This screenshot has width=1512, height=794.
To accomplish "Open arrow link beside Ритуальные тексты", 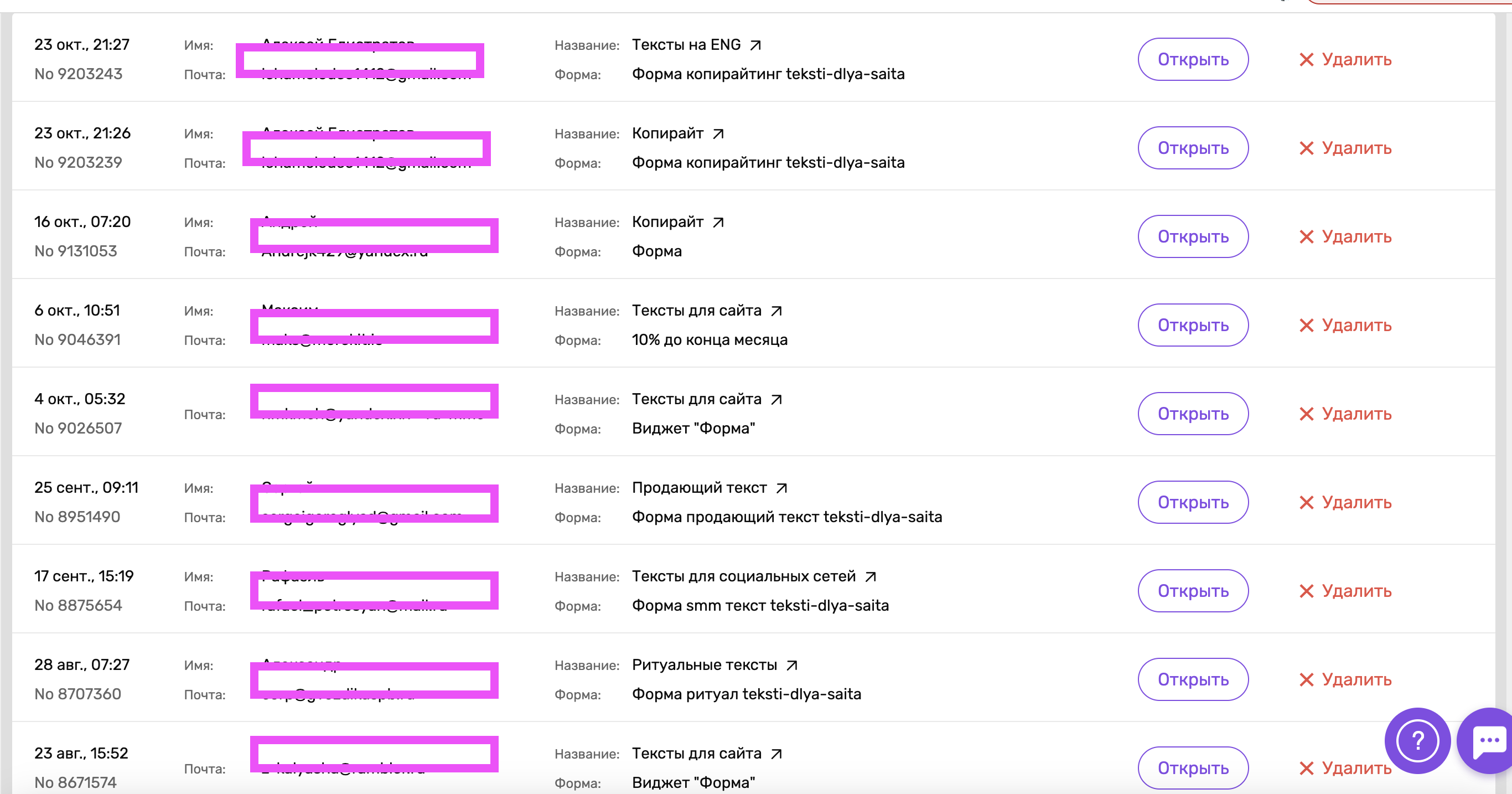I will pos(792,666).
